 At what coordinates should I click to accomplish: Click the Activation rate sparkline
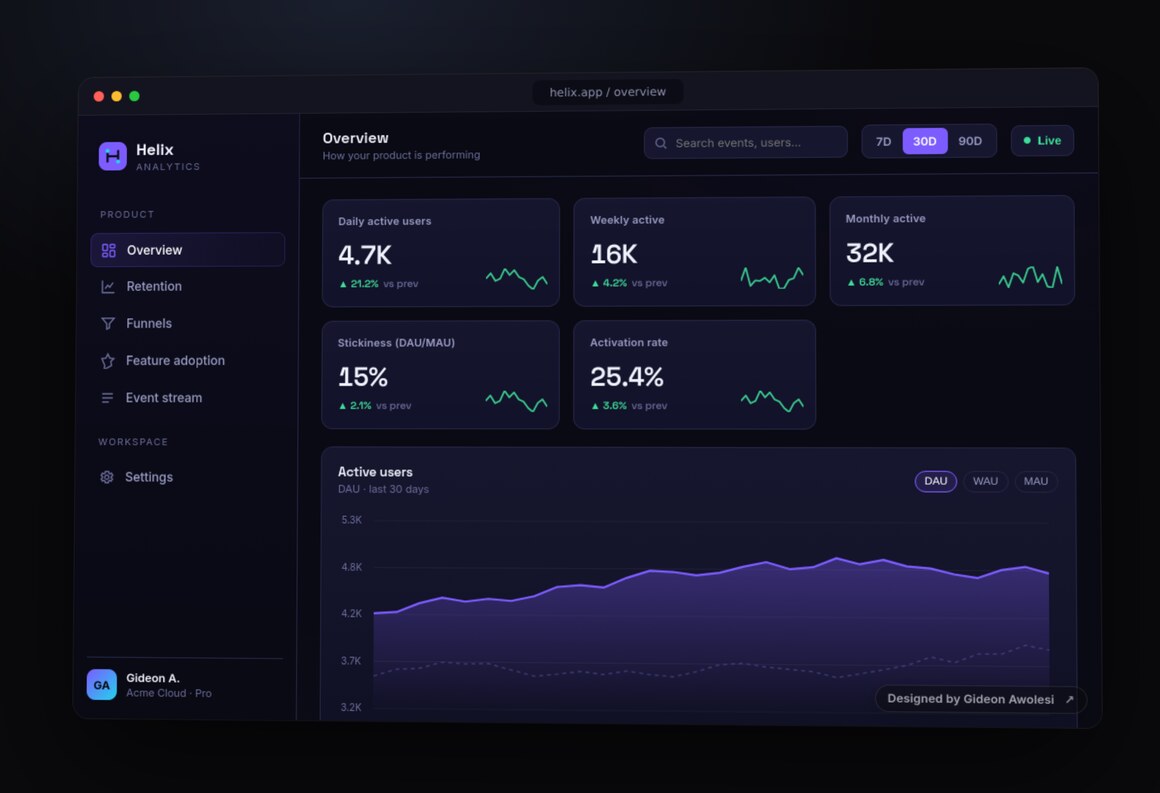pos(772,401)
